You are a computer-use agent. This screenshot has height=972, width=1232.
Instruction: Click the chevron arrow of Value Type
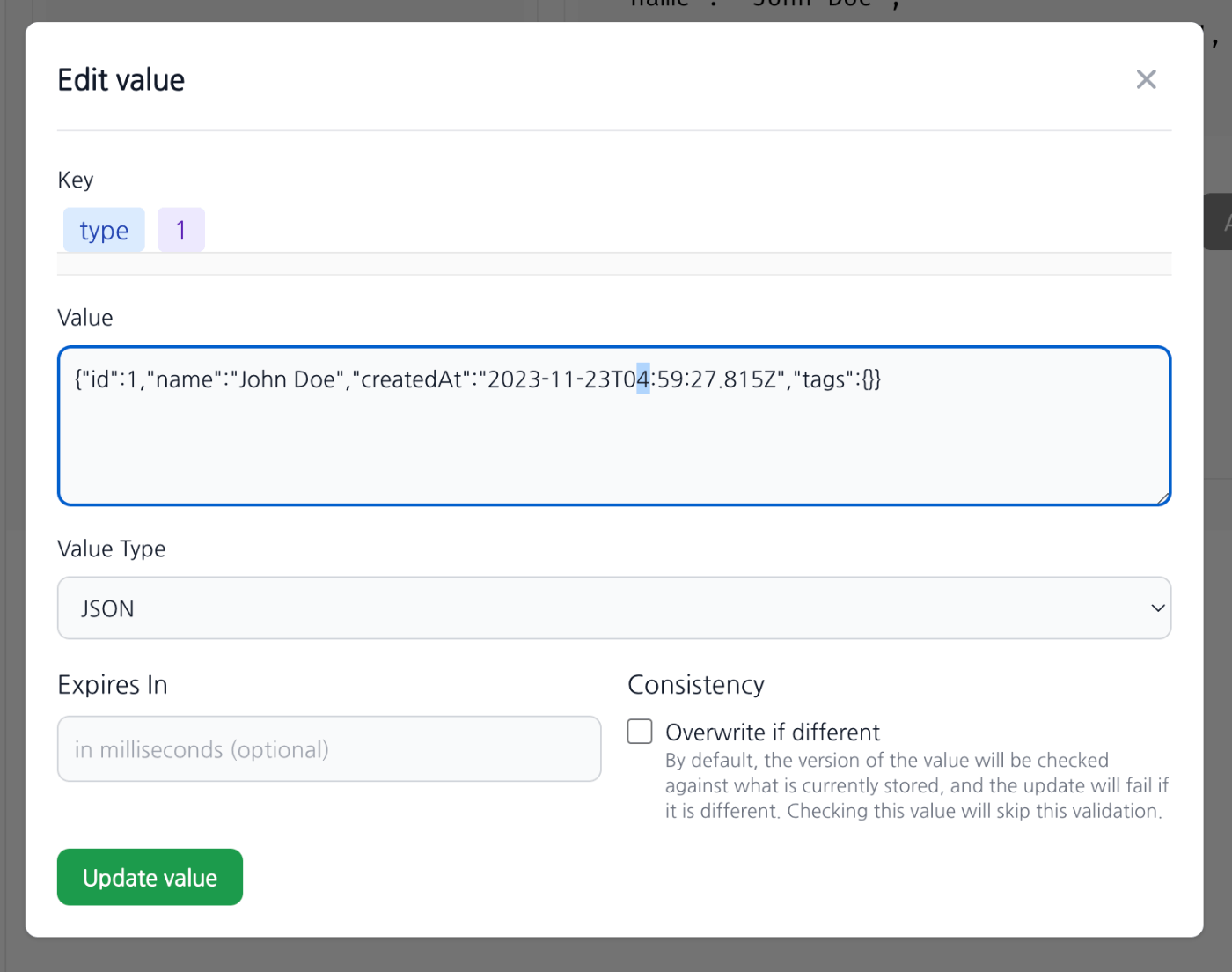click(x=1157, y=608)
